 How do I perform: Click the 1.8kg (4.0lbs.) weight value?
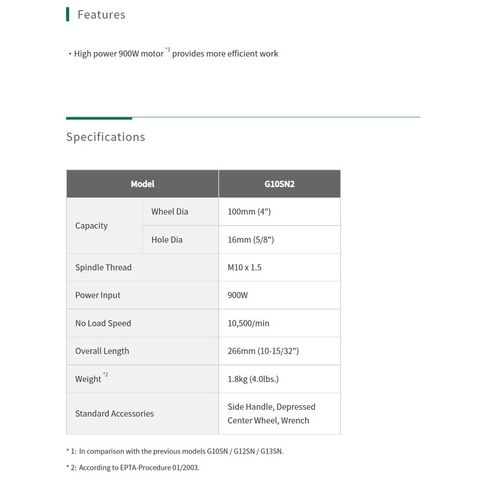pos(253,379)
